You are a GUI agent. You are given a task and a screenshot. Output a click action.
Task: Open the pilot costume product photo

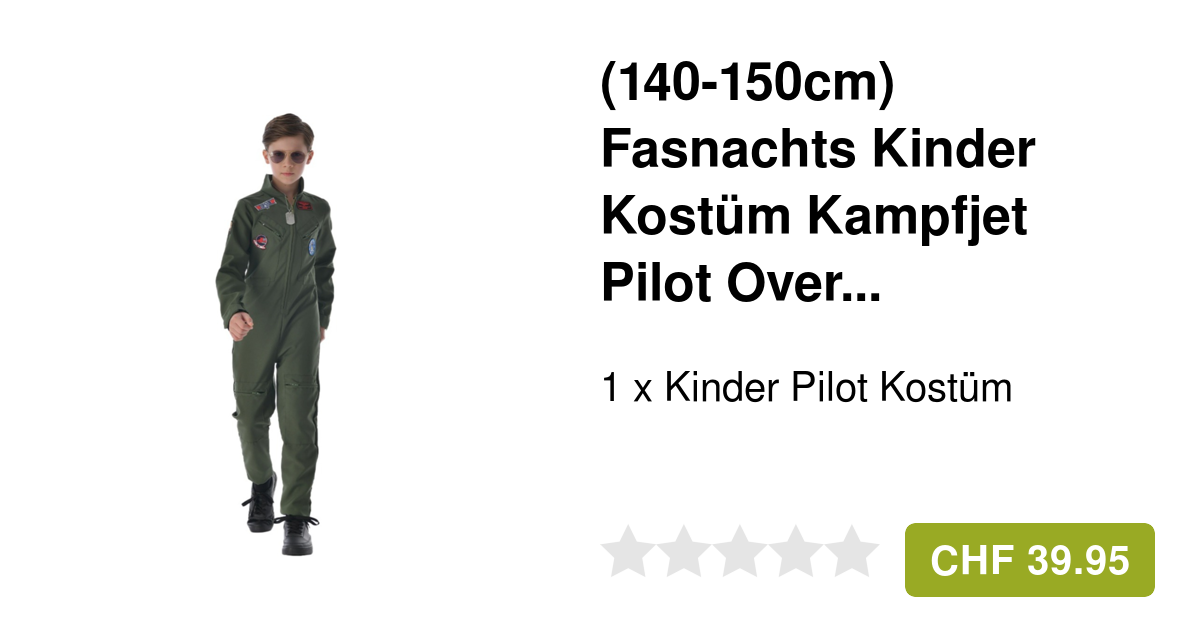pos(275,335)
